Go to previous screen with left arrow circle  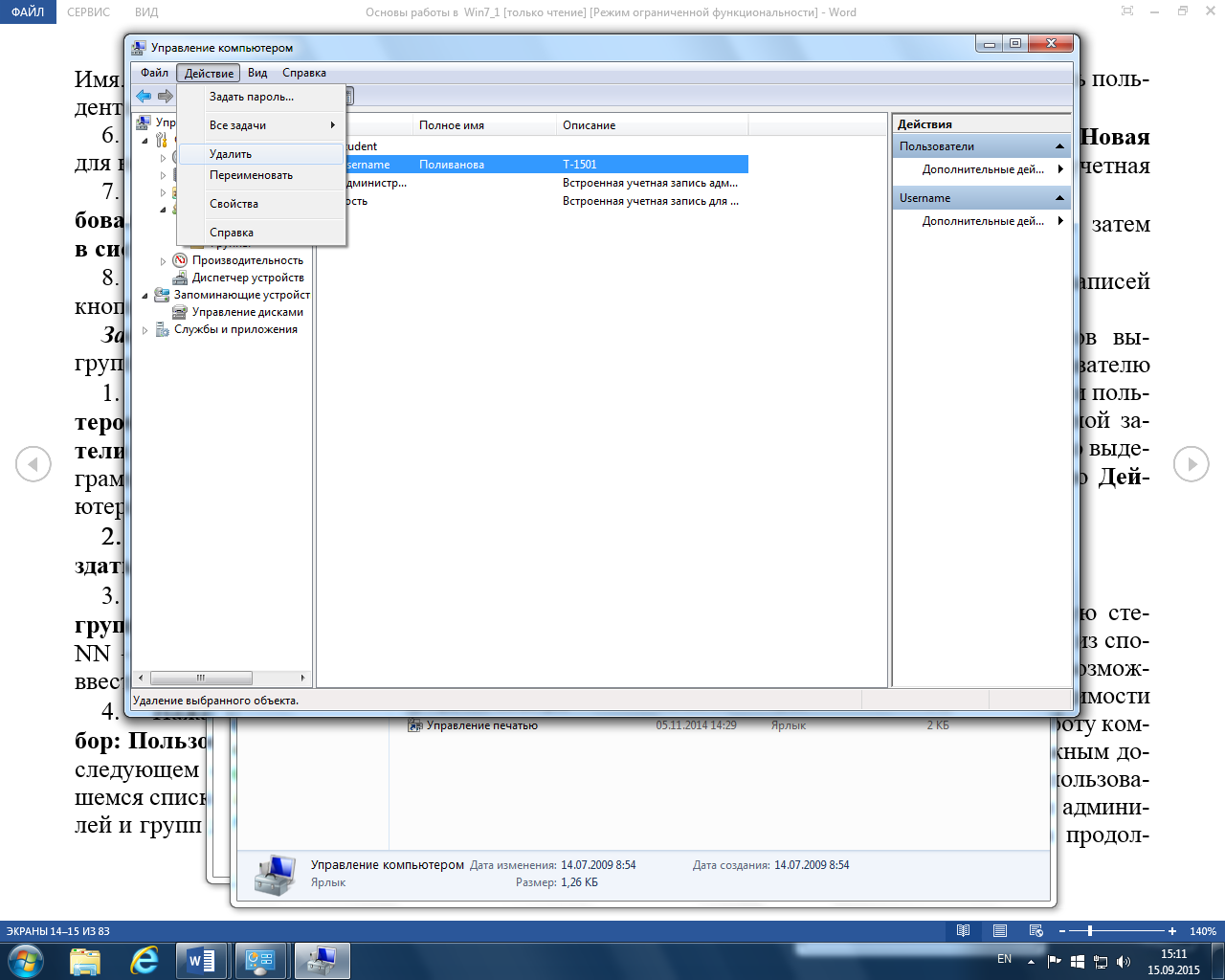click(33, 464)
